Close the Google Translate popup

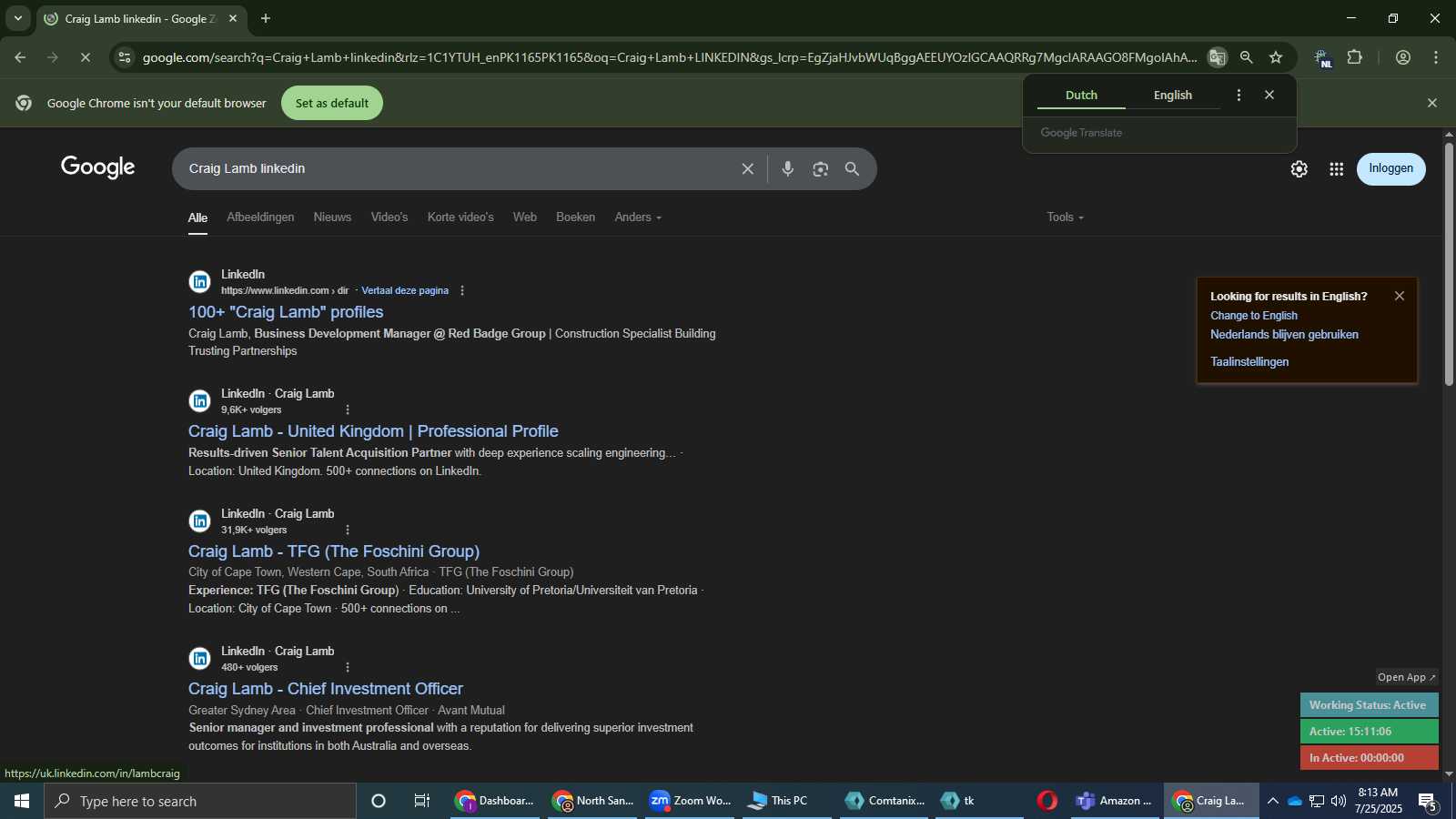(x=1269, y=95)
